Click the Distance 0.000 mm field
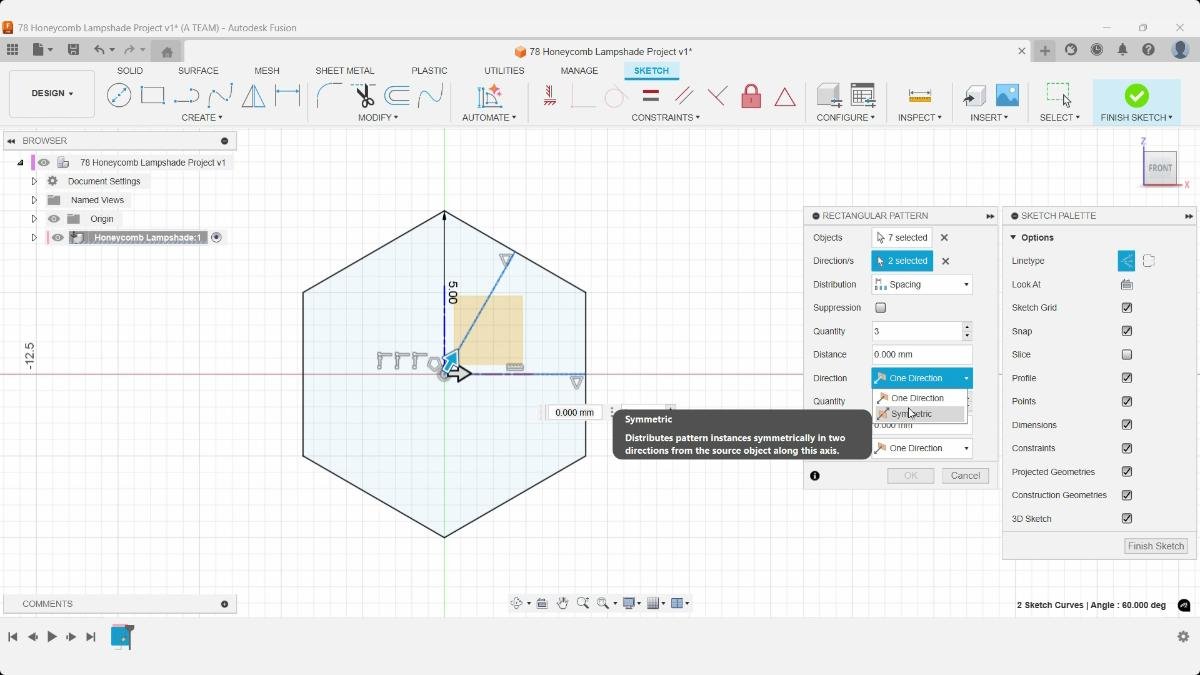Viewport: 1200px width, 675px height. pyautogui.click(x=921, y=355)
